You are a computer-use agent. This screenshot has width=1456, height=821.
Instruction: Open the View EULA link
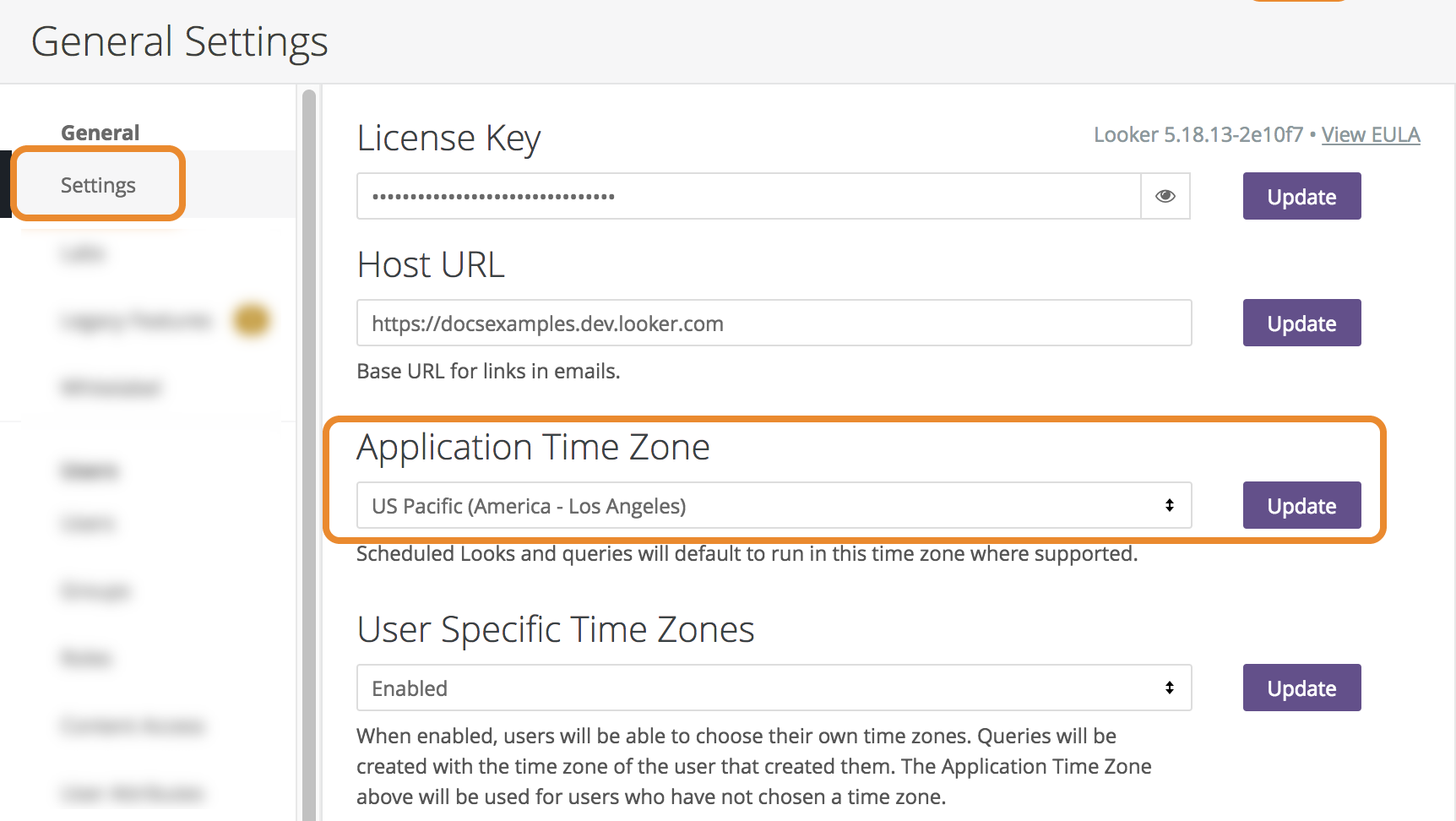(x=1371, y=134)
